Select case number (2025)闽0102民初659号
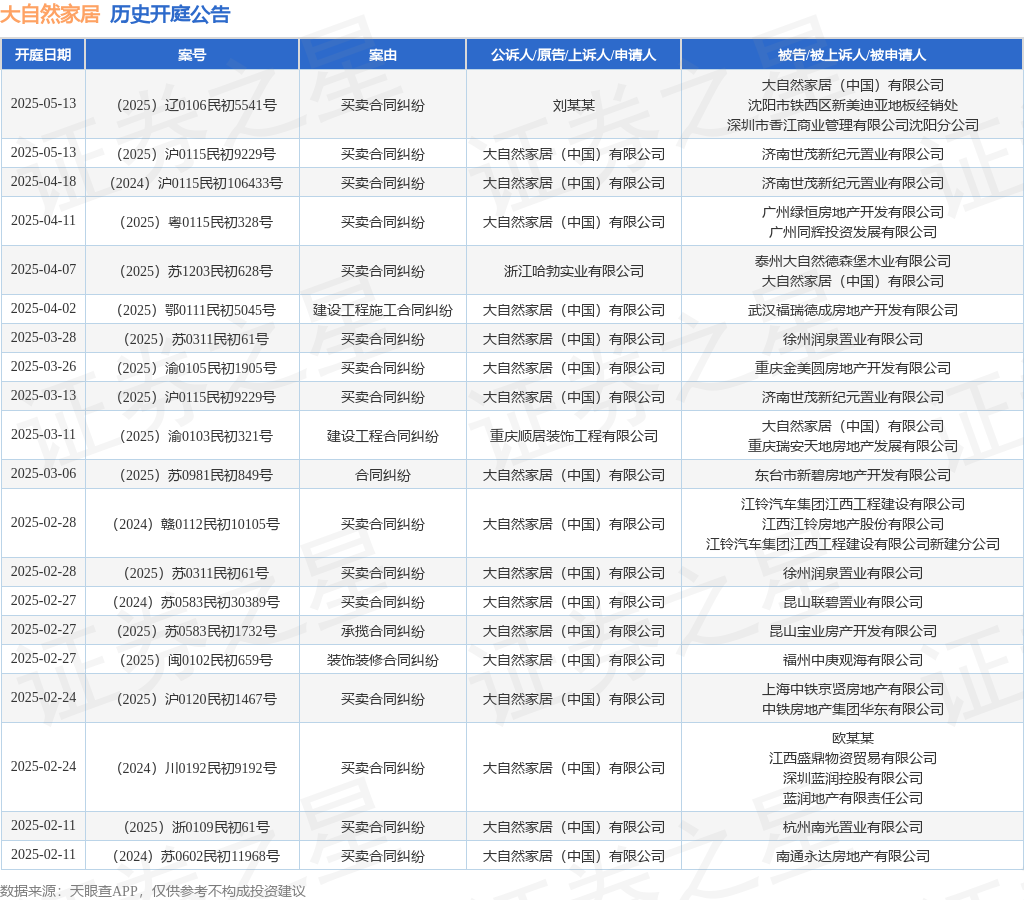This screenshot has width=1024, height=900. coord(196,660)
